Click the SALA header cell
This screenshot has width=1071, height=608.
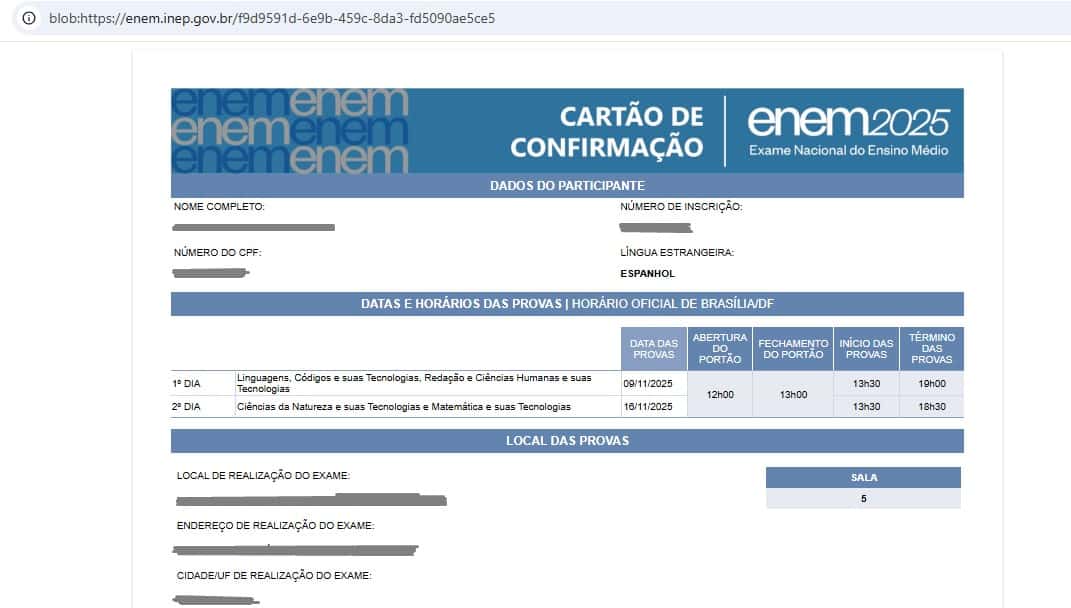[863, 477]
